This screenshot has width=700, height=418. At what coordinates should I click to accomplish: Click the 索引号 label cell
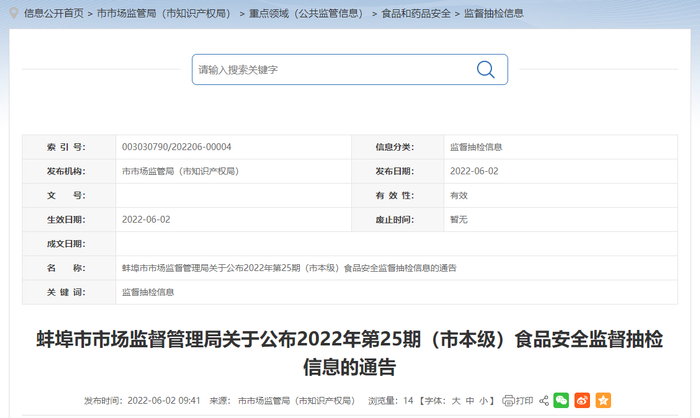69,147
